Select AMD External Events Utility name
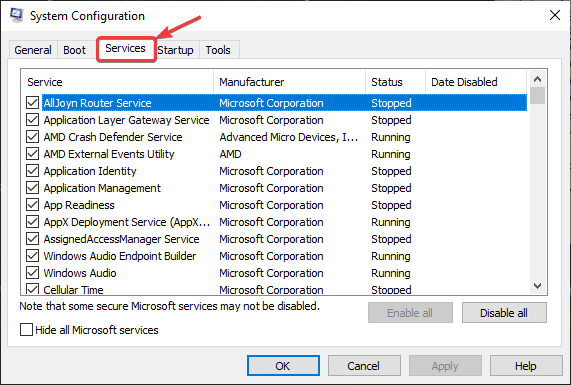The width and height of the screenshot is (571, 385). (109, 154)
